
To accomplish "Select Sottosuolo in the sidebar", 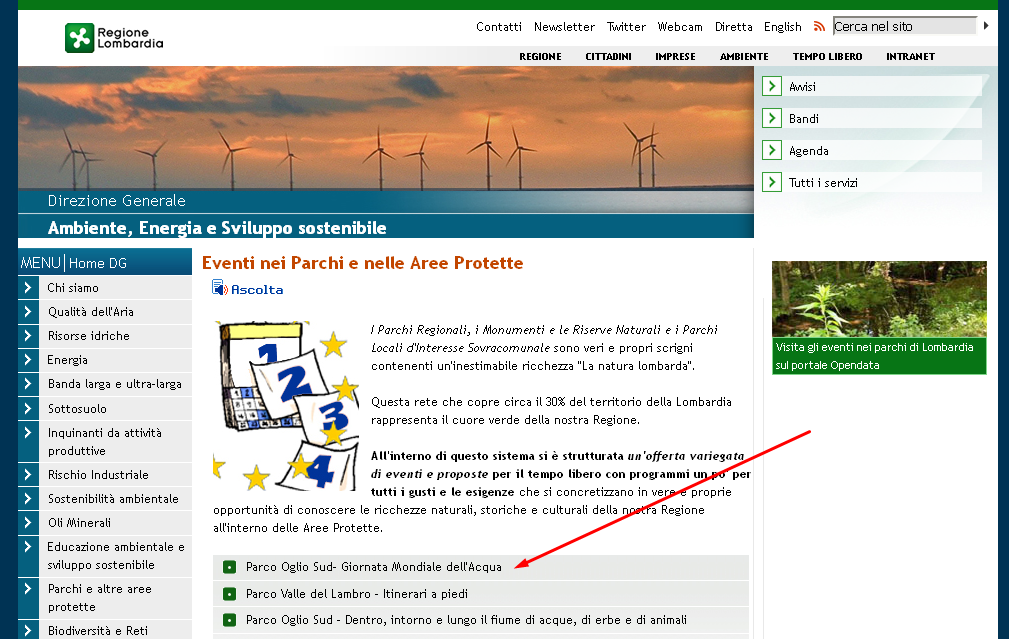I will click(x=77, y=409).
